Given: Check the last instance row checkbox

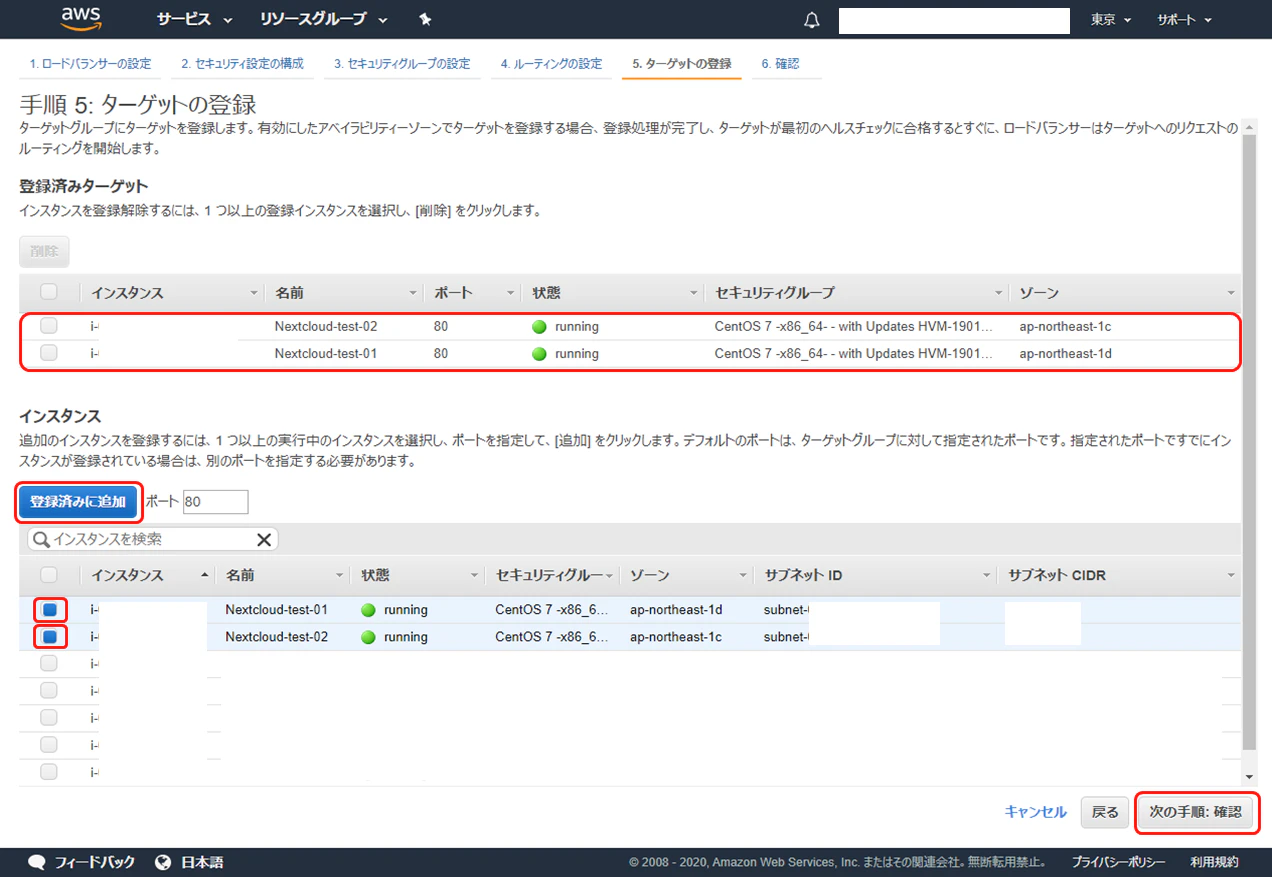Looking at the screenshot, I should click(49, 772).
